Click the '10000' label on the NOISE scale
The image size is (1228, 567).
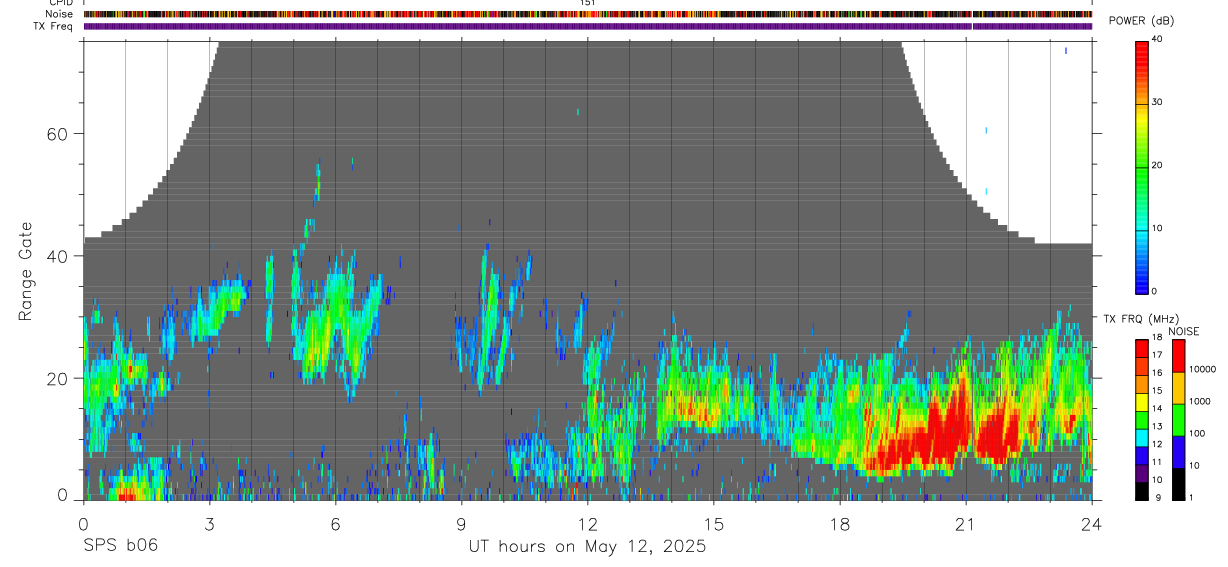click(x=1201, y=369)
